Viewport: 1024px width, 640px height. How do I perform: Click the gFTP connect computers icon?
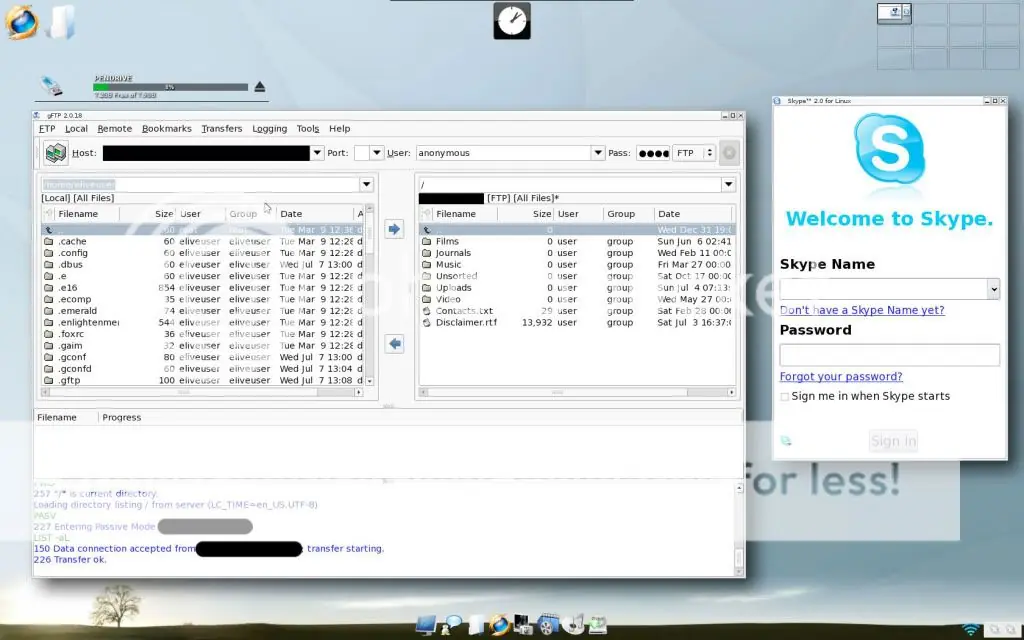pyautogui.click(x=56, y=153)
